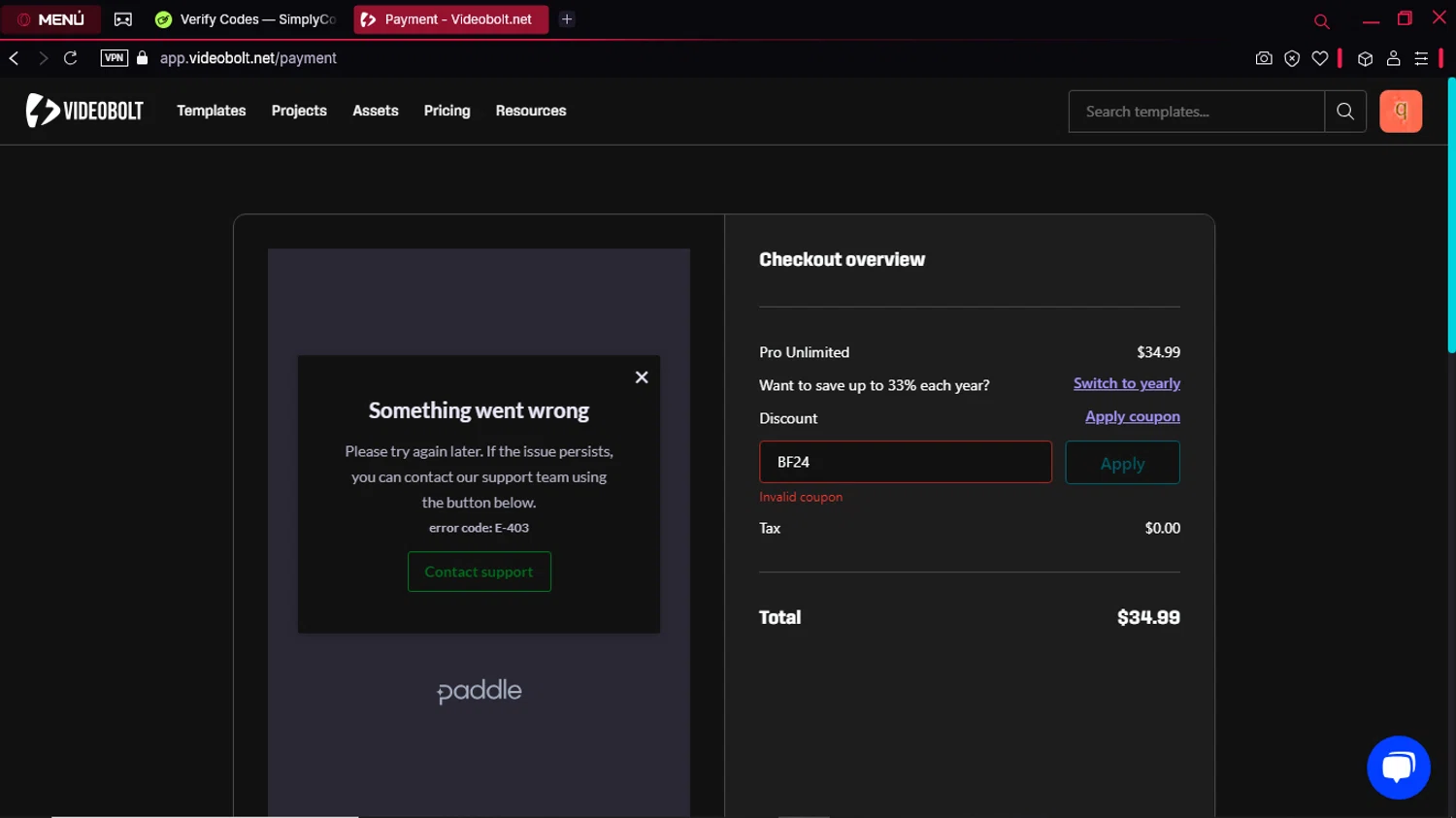Open the extensions cube icon
The height and width of the screenshot is (818, 1456).
[1365, 58]
